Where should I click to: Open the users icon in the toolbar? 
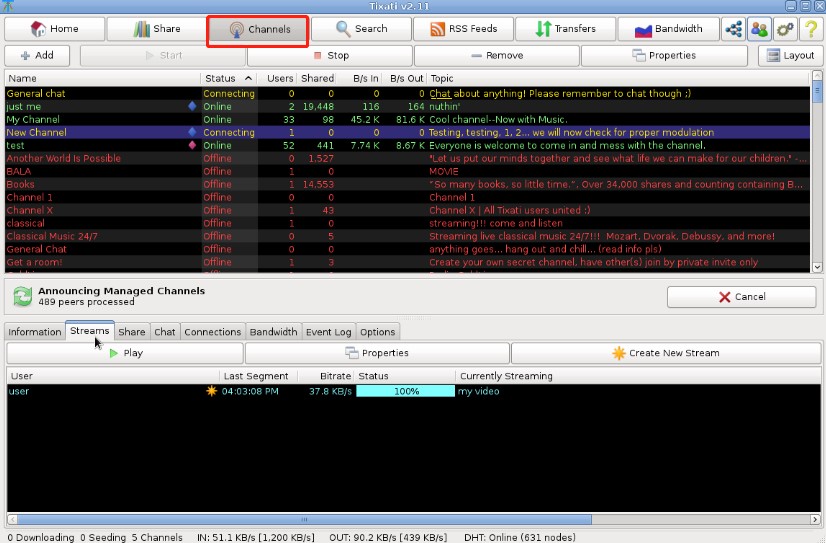759,29
